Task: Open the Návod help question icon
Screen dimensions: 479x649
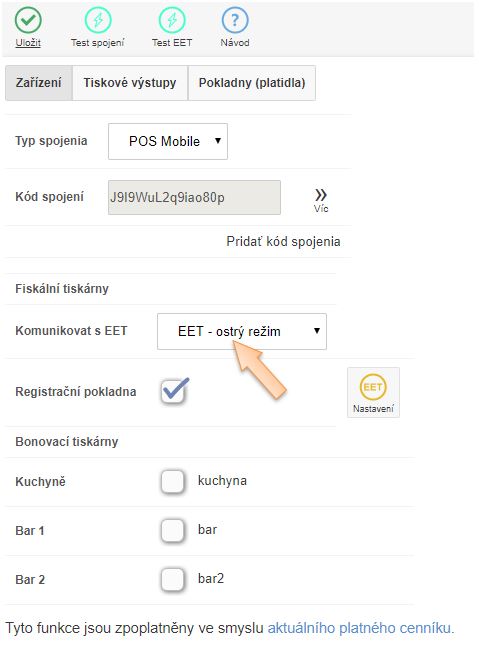Action: (235, 20)
